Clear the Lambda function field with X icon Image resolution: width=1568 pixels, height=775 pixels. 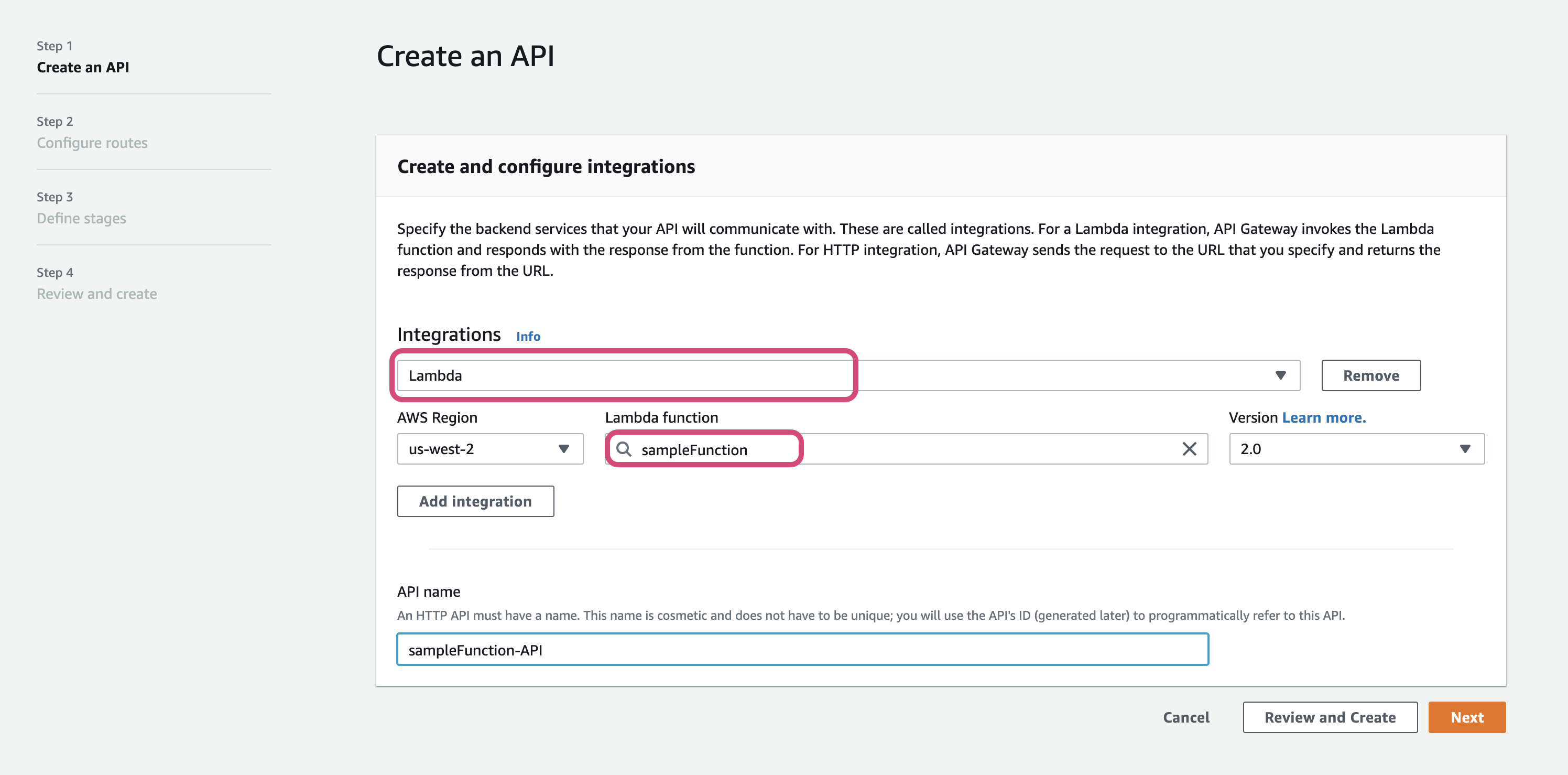(1189, 449)
